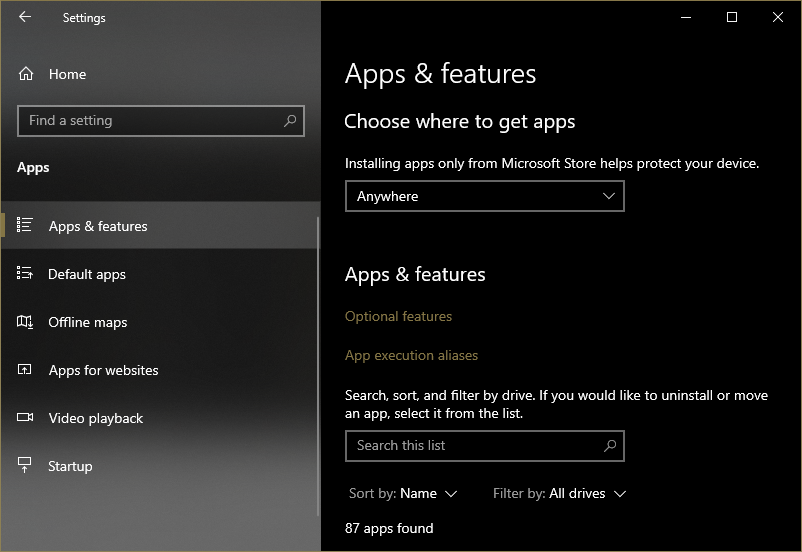This screenshot has width=802, height=552.
Task: Click the Choose where to get apps heading
Action: (459, 122)
